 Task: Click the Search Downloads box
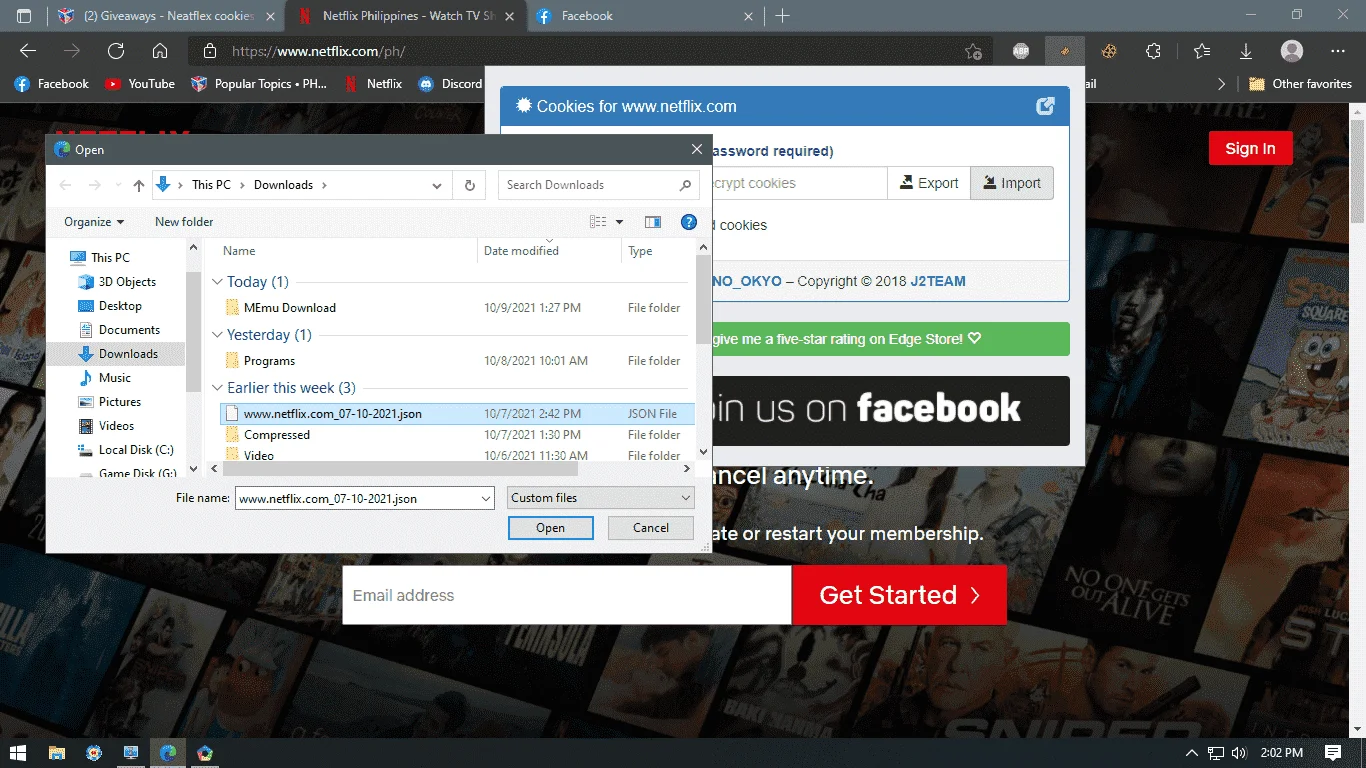598,185
